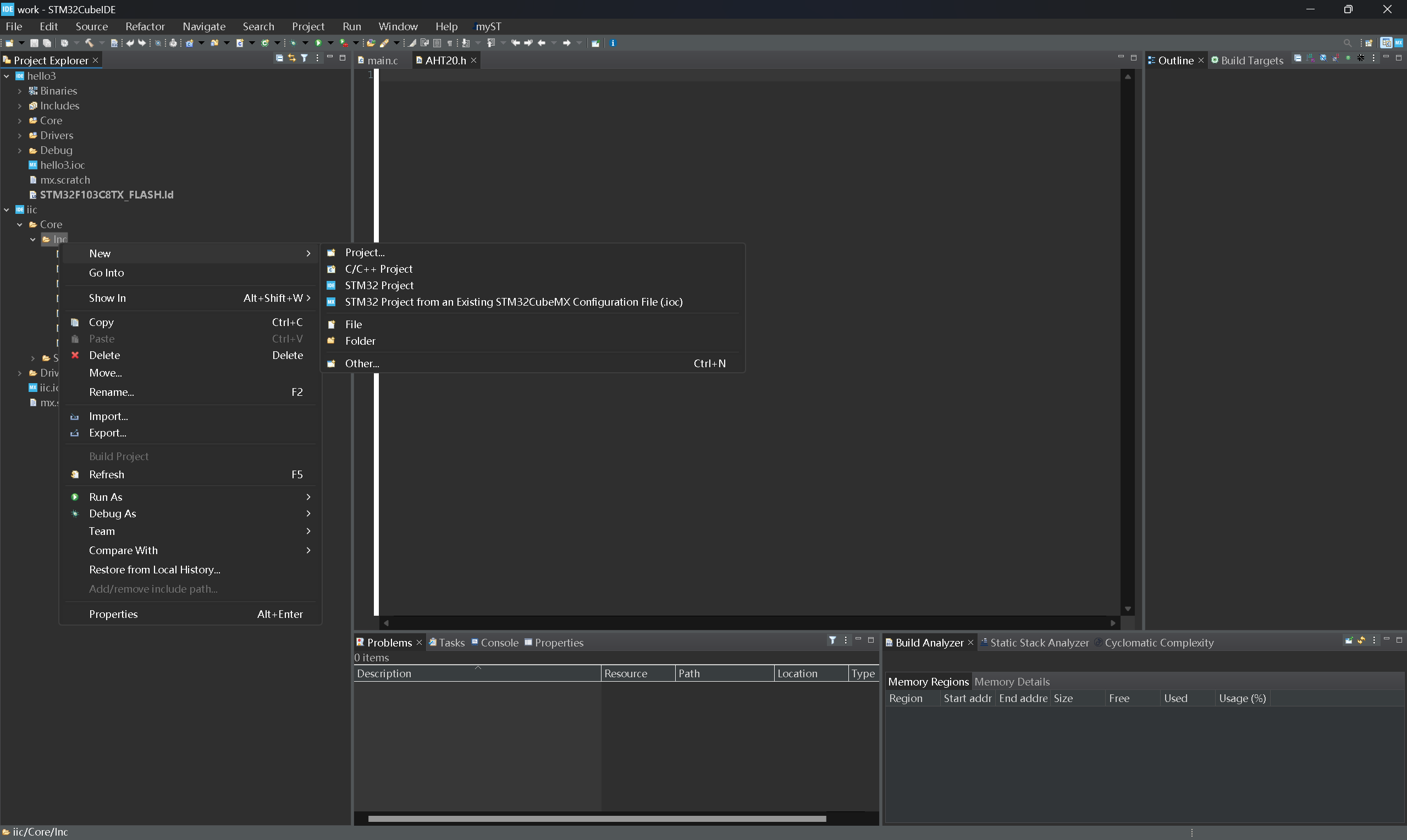This screenshot has height=840, width=1407.
Task: Switch to the main.c editor tab
Action: [382, 60]
